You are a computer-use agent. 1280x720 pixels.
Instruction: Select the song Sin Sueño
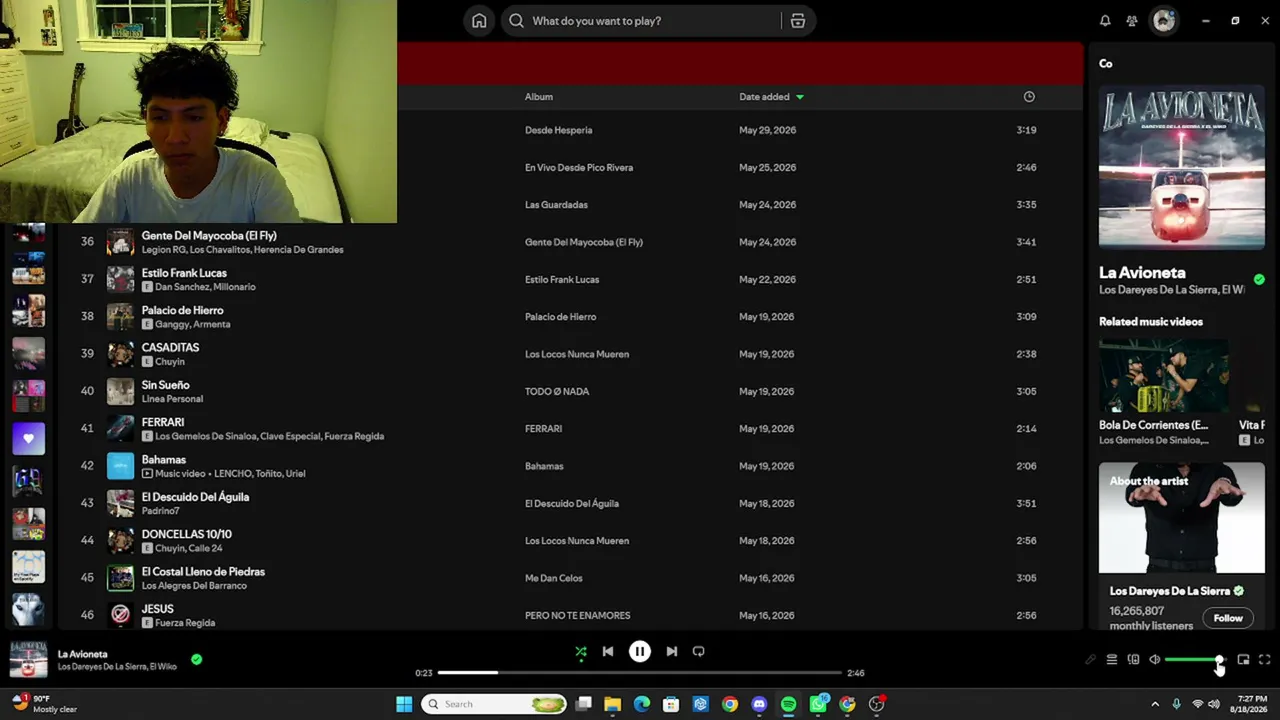tap(165, 385)
